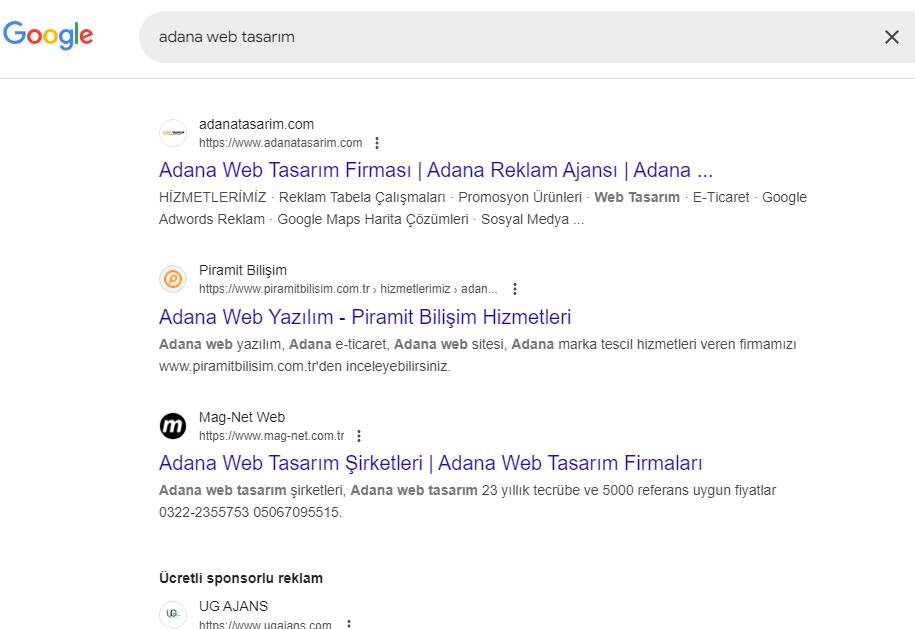Click the UG AJANS sponsored site name
The width and height of the screenshot is (915, 629).
tap(233, 606)
